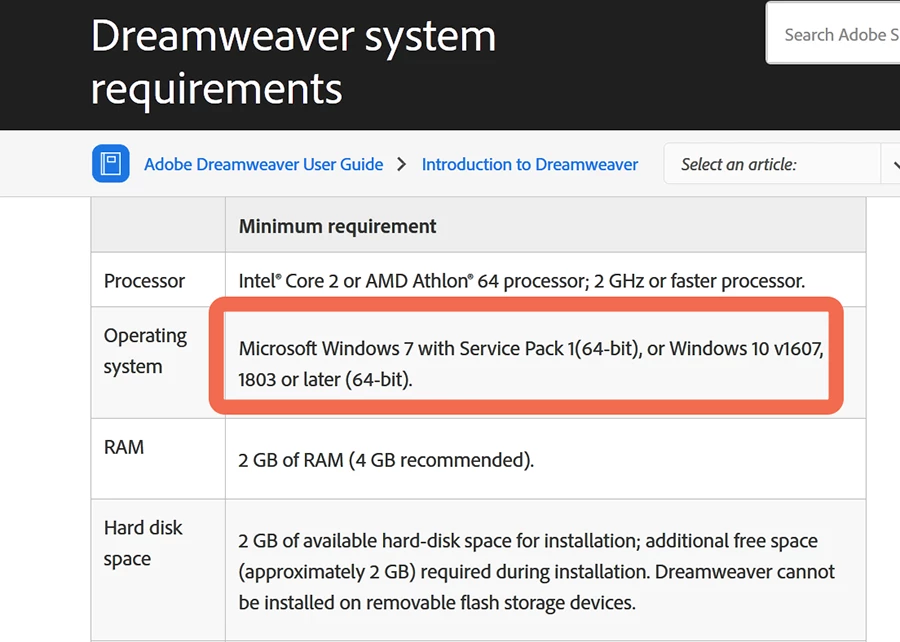
Task: Click the Intel Core 2 processor requirement text
Action: pyautogui.click(x=522, y=281)
